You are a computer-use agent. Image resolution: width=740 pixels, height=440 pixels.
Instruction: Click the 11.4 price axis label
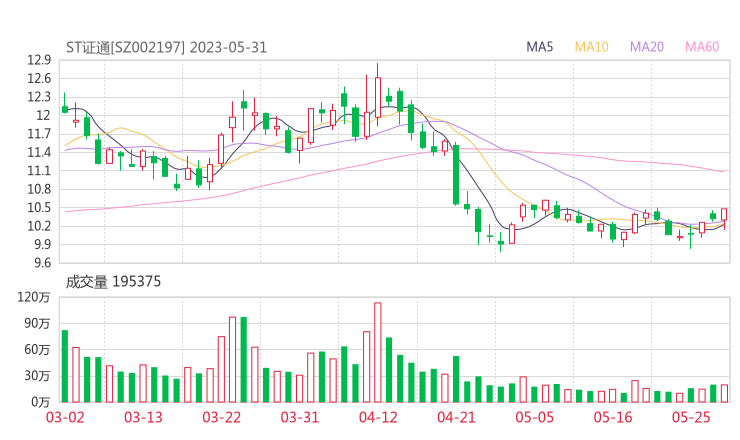click(39, 152)
